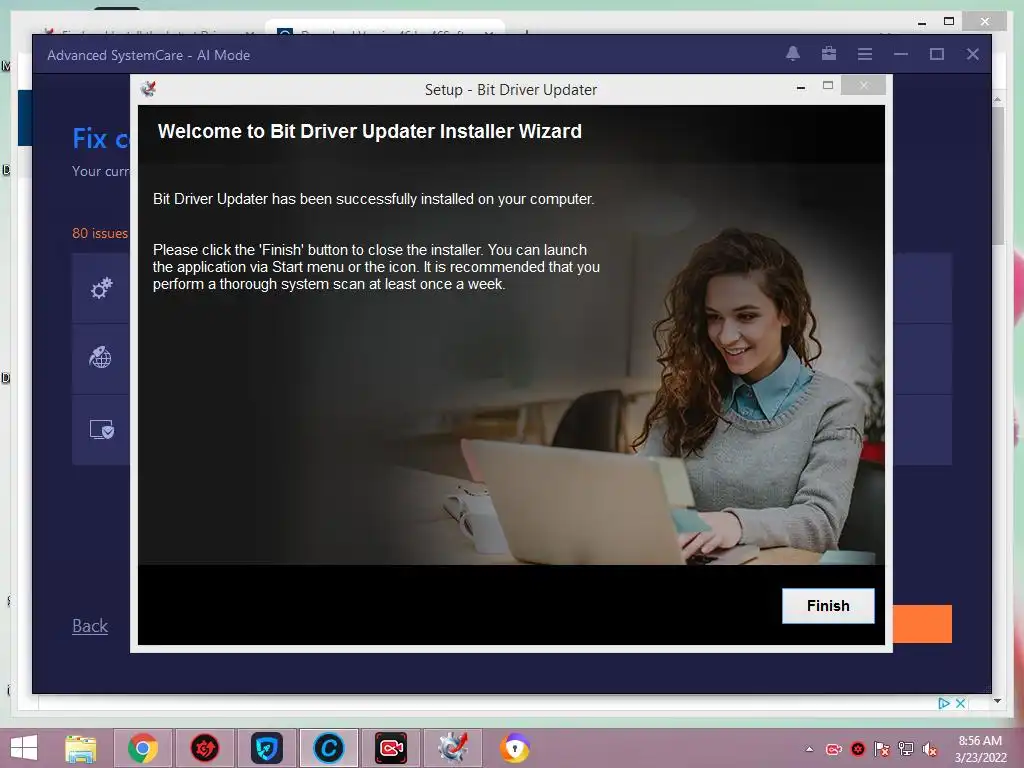Screen dimensions: 1024x768
Task: Maximize the Bit Driver Updater setup window
Action: [828, 86]
